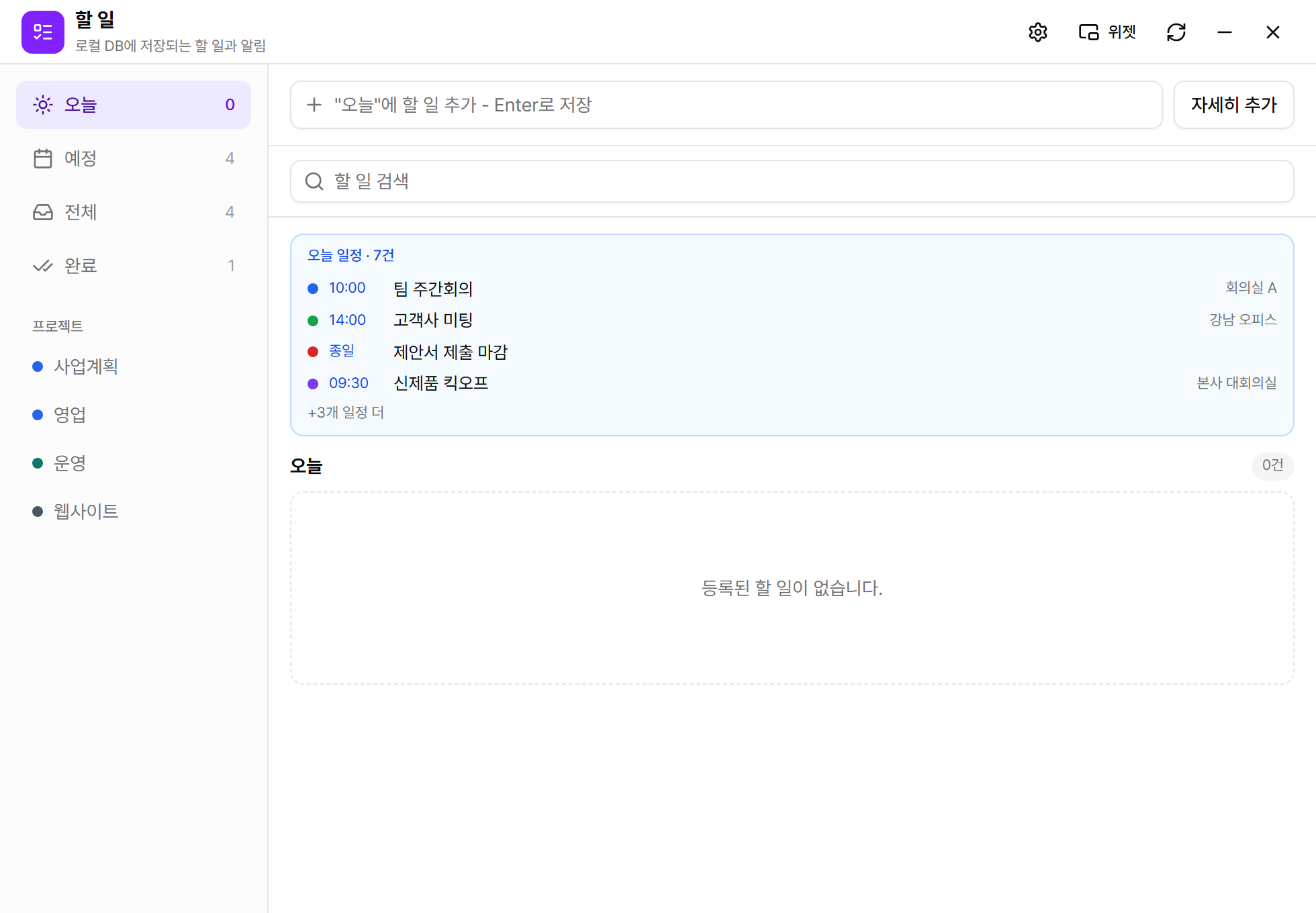
Task: Click the green dot of 고객사 미팅
Action: click(x=313, y=321)
